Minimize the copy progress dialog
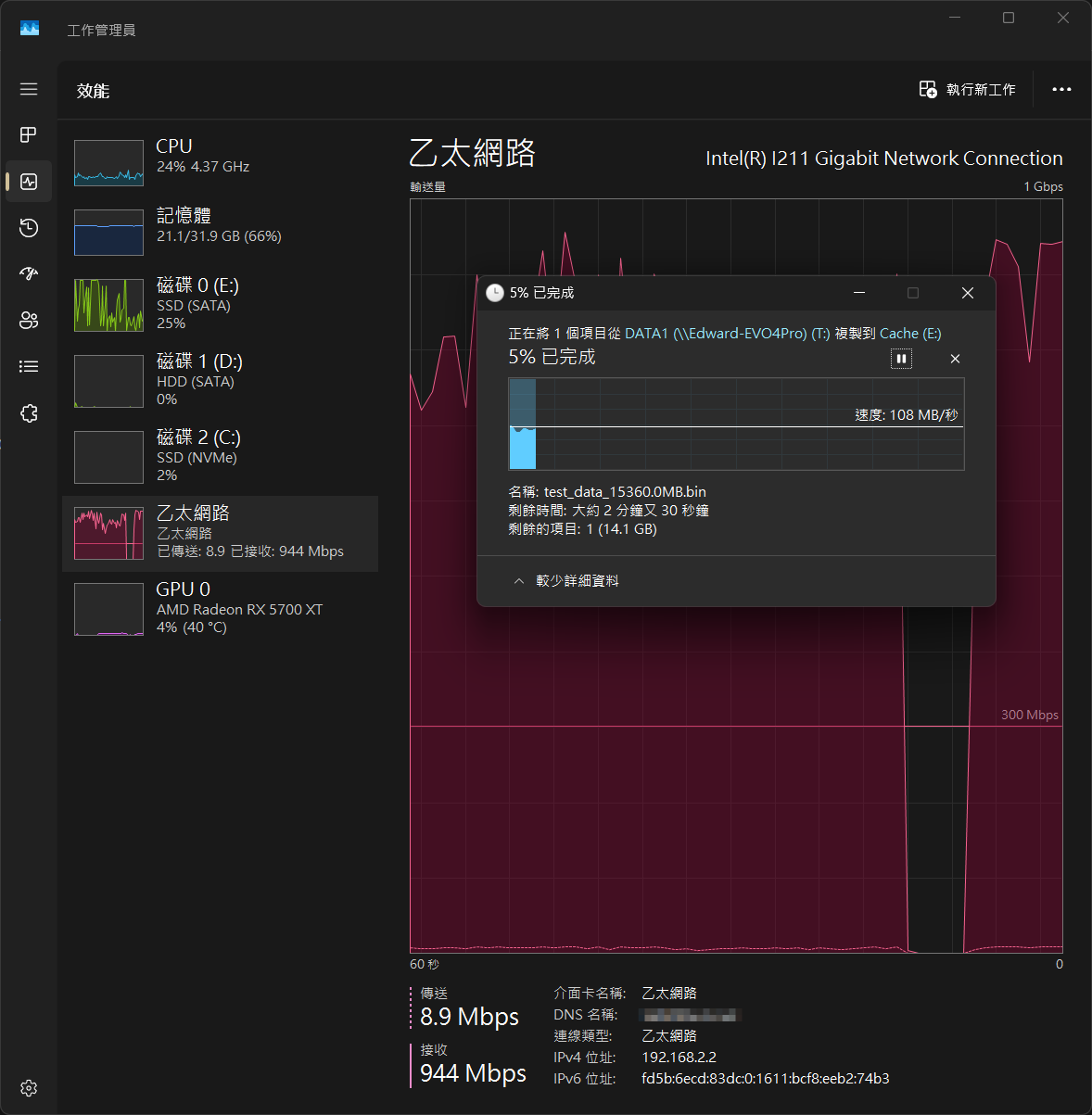The width and height of the screenshot is (1092, 1115). pyautogui.click(x=859, y=293)
